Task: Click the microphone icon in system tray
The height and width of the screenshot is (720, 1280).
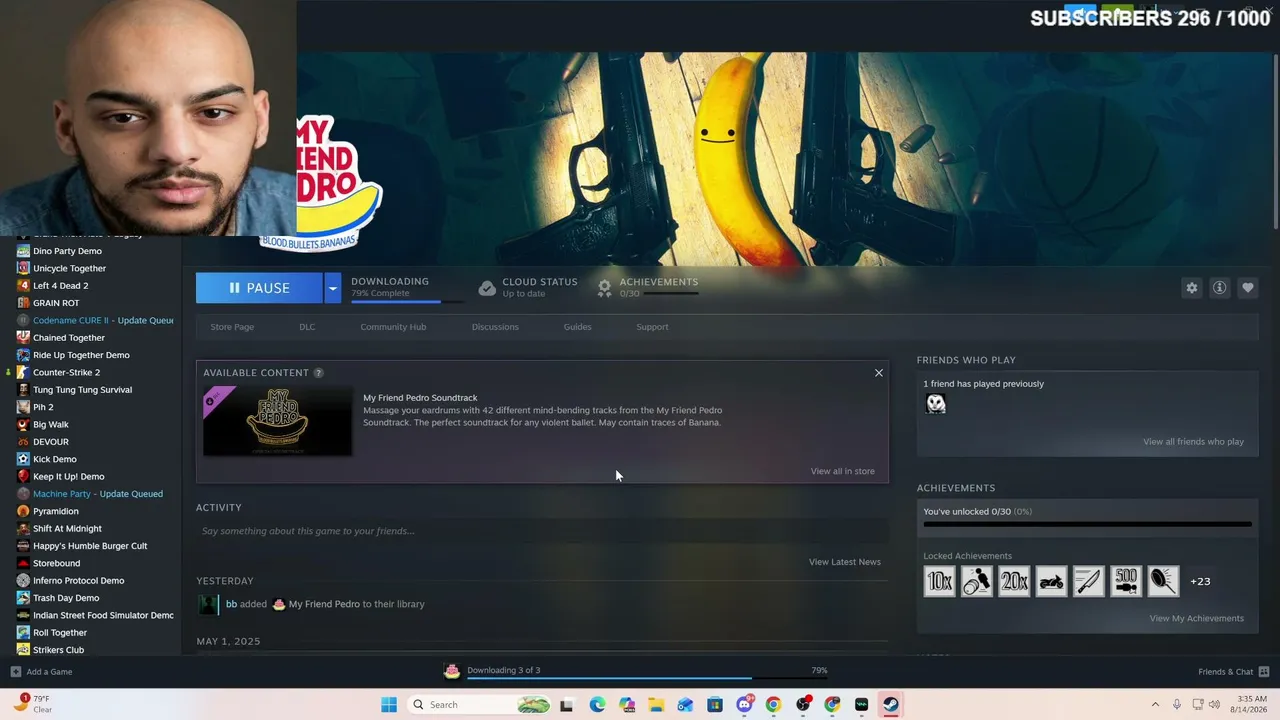Action: (x=1177, y=705)
